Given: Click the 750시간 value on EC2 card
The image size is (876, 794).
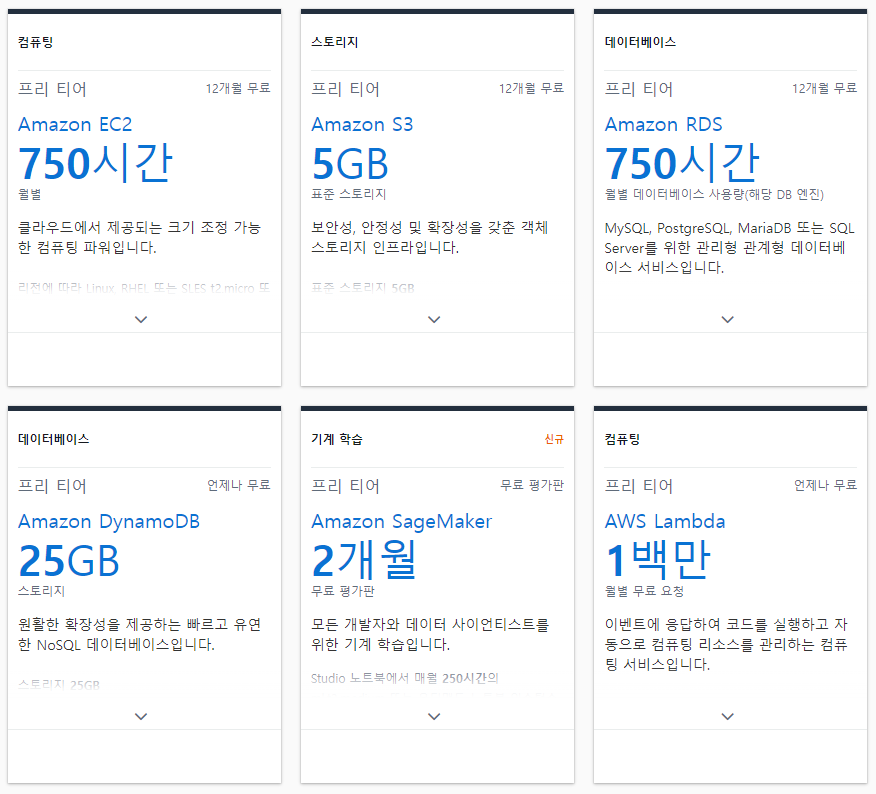Looking at the screenshot, I should 96,163.
